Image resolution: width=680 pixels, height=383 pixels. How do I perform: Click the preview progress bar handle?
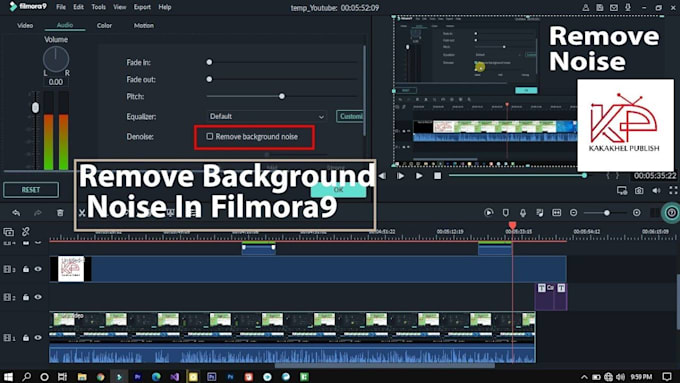(584, 175)
